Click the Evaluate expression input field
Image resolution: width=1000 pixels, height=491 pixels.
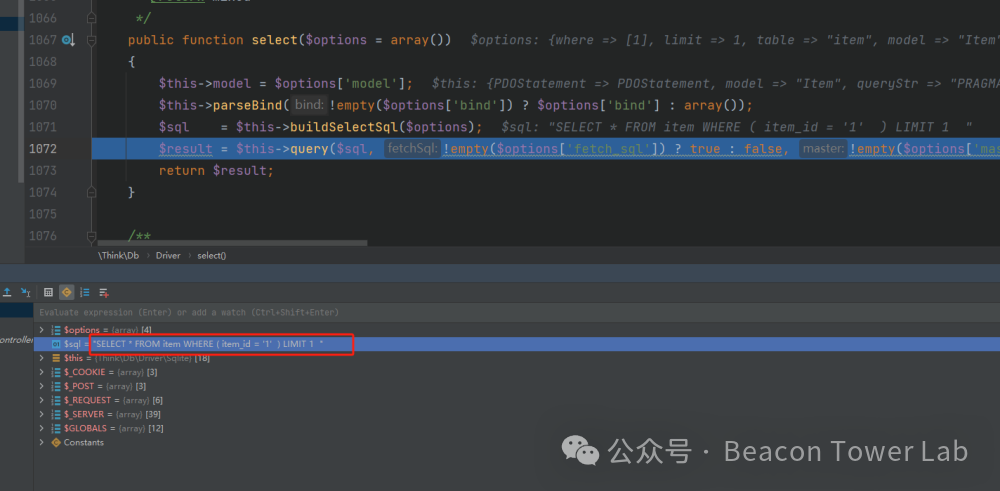517,312
